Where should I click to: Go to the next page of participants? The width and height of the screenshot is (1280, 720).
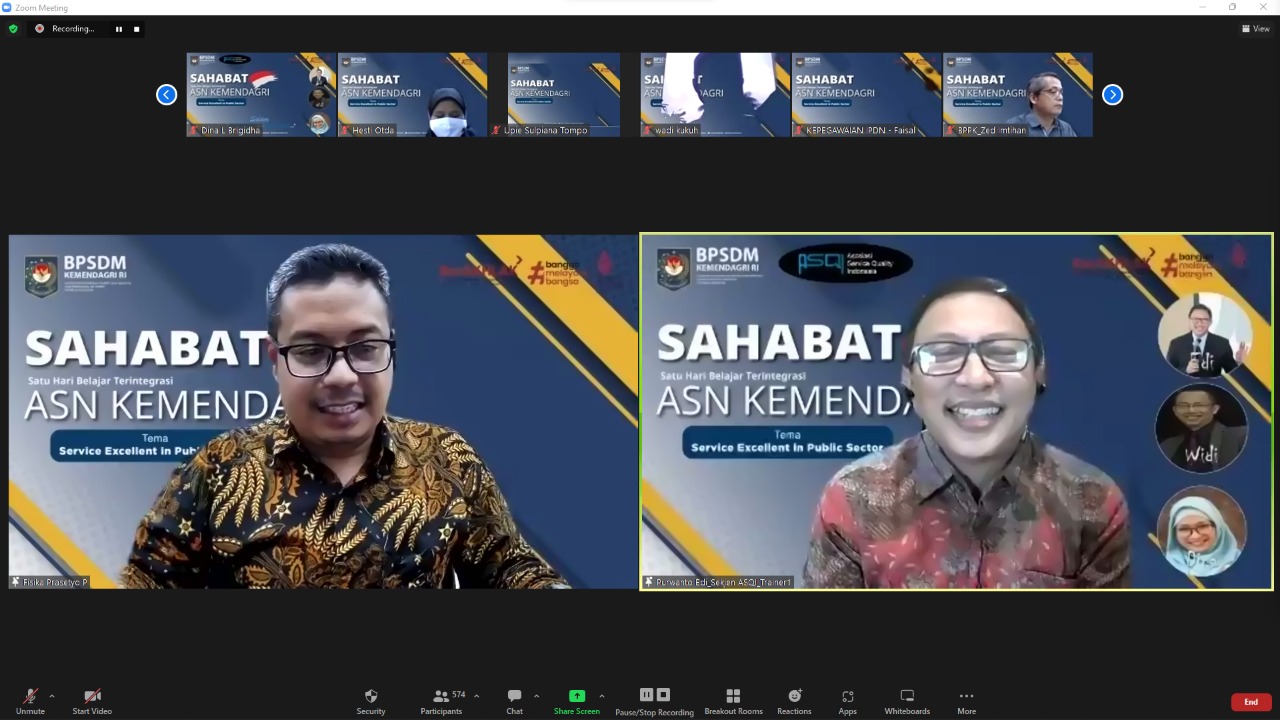pos(1112,94)
